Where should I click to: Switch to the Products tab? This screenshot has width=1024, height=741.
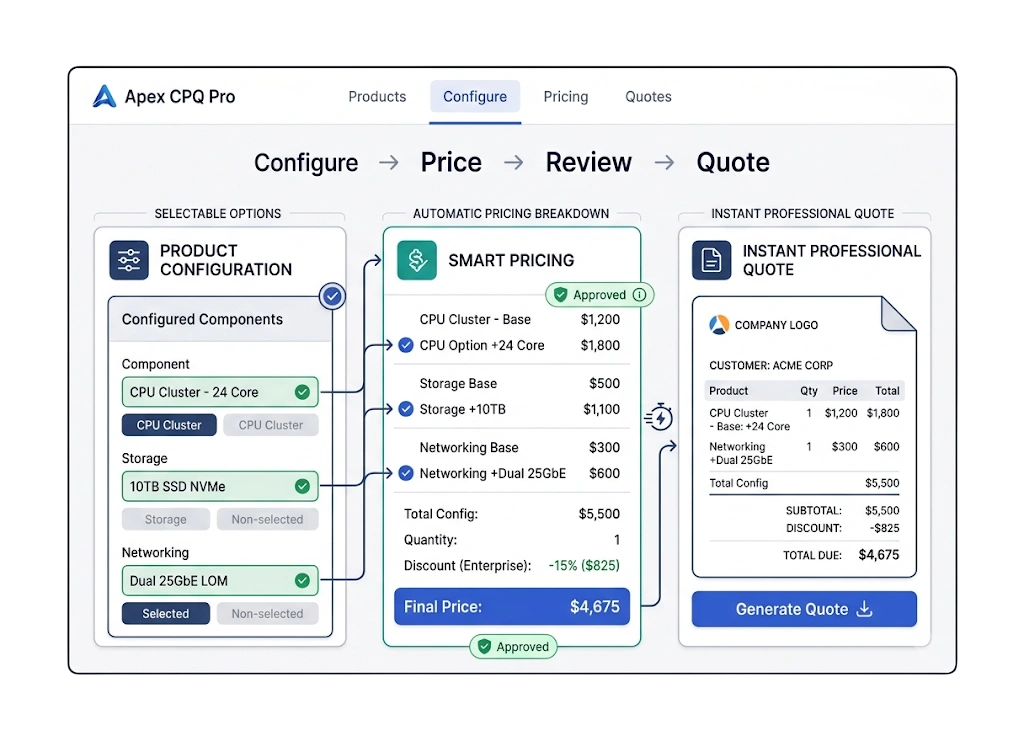click(x=377, y=97)
